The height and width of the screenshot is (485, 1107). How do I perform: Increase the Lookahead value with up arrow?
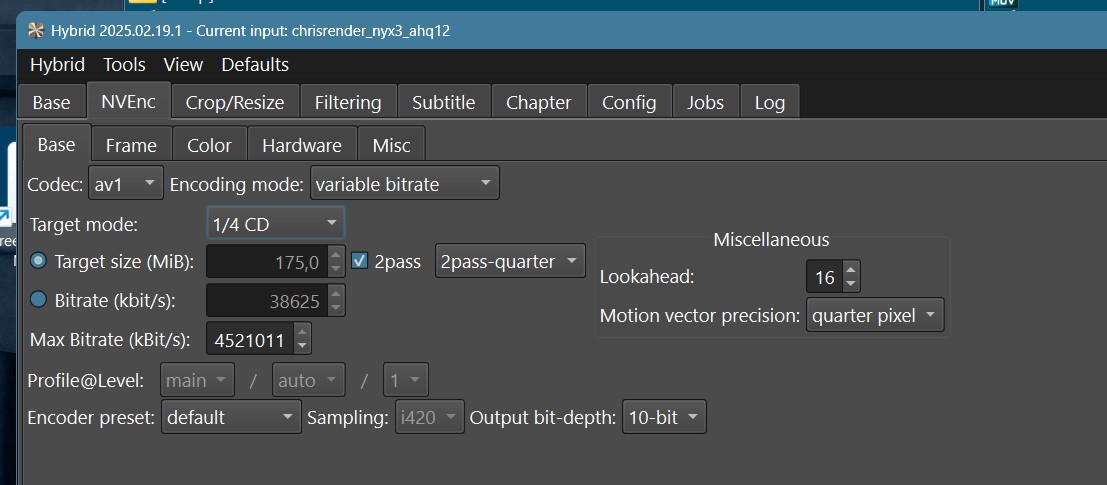tap(851, 270)
